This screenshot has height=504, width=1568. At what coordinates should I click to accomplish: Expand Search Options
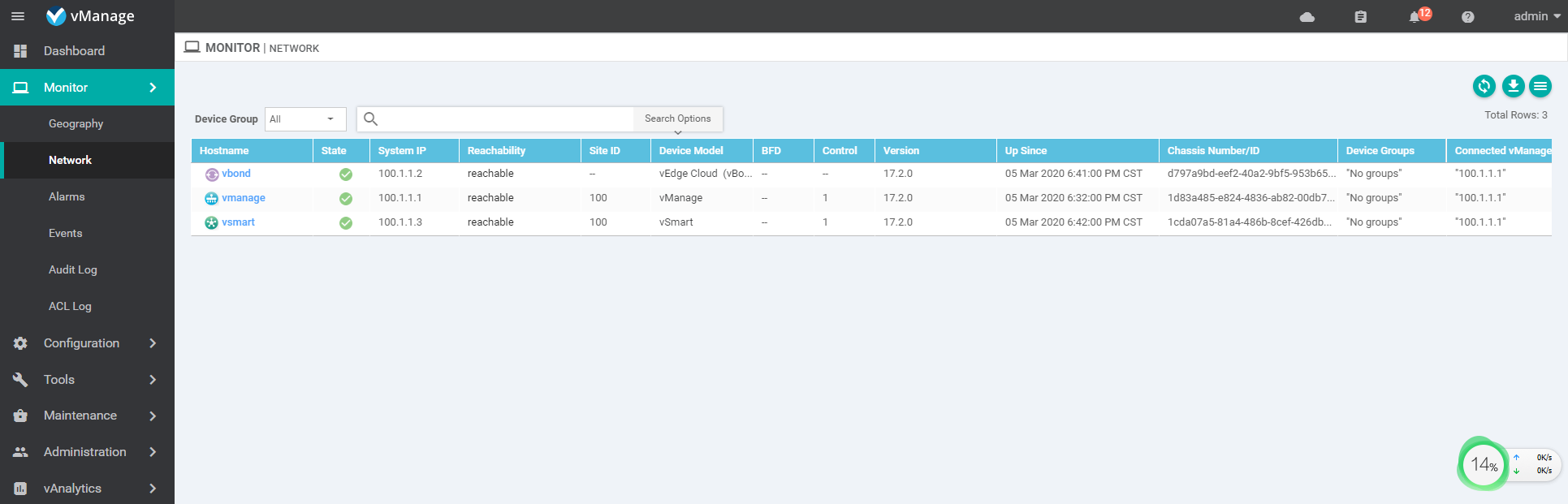[678, 119]
